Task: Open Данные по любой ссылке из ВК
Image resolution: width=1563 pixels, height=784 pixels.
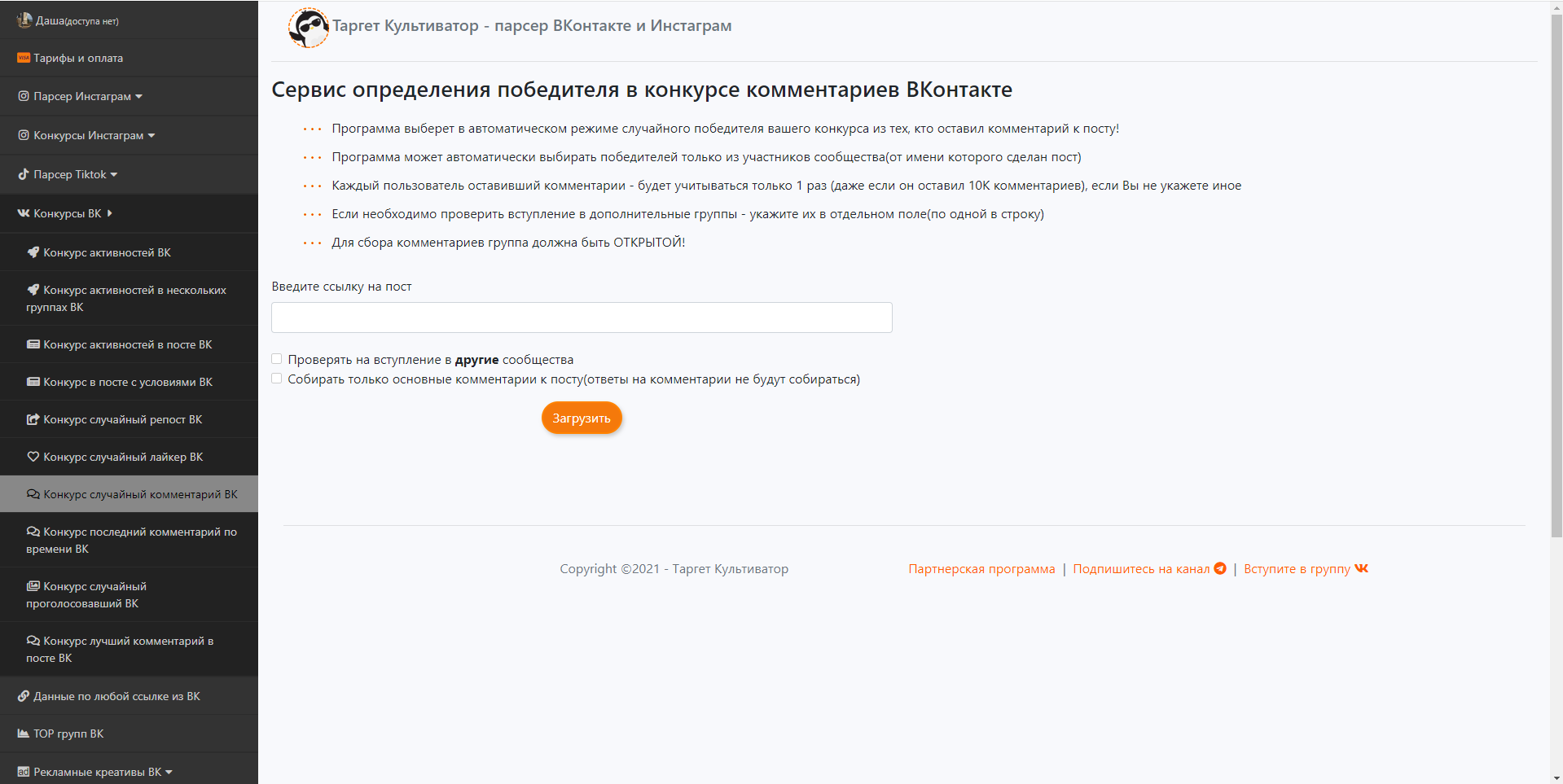Action: tap(129, 696)
